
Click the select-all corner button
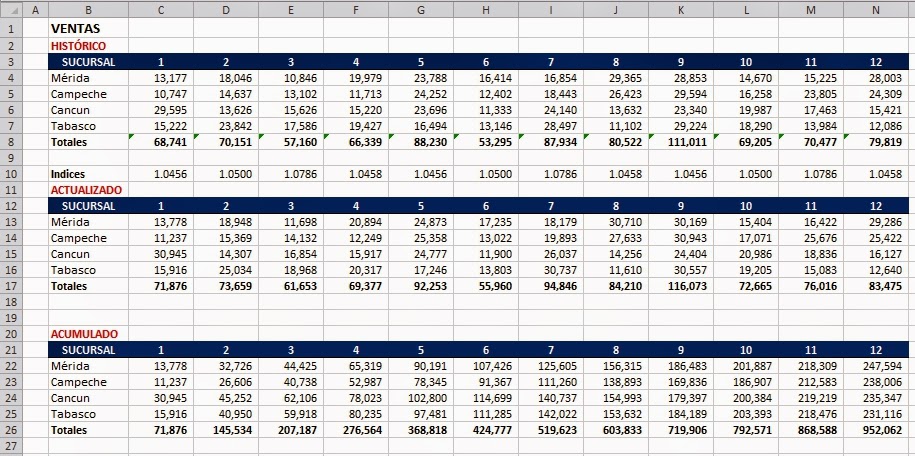[x=11, y=9]
